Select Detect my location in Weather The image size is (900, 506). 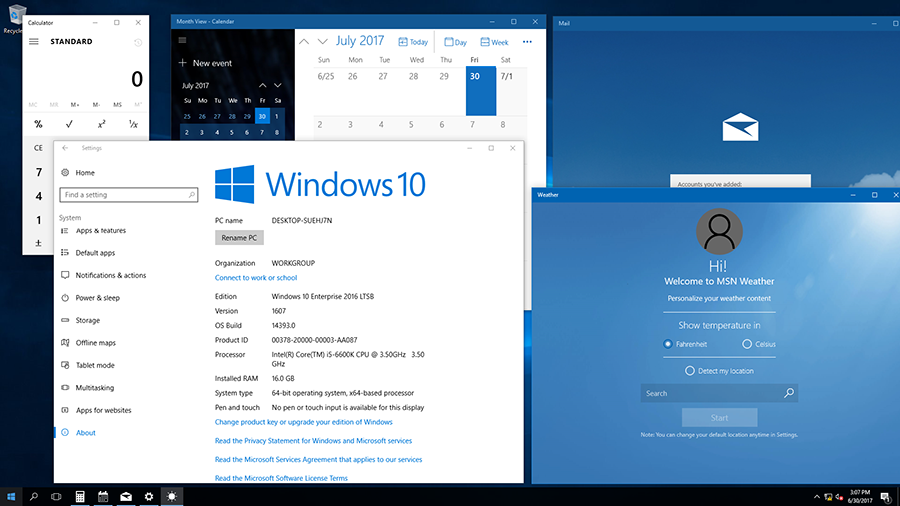690,371
